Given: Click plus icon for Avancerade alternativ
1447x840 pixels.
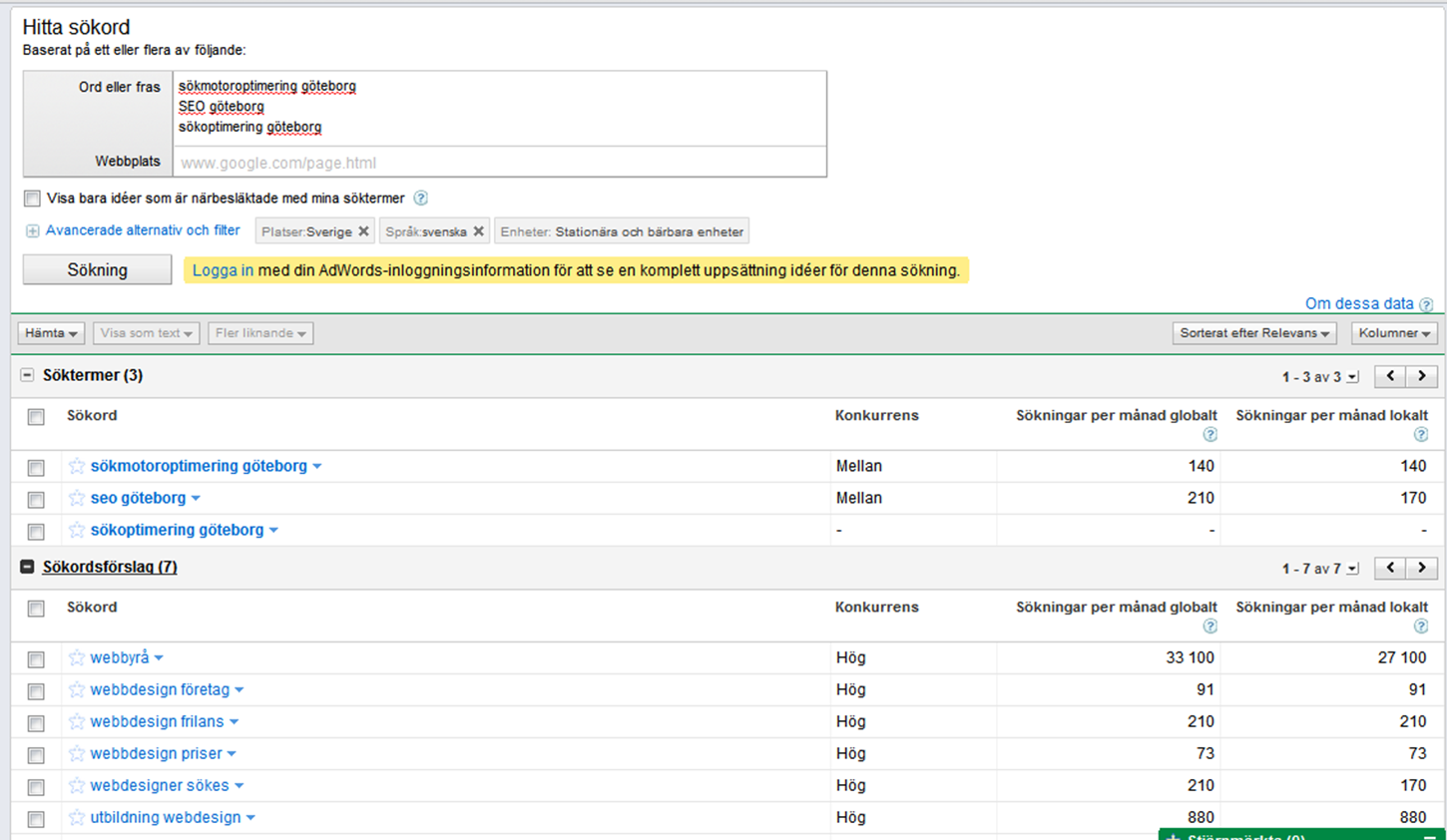Looking at the screenshot, I should click(32, 231).
